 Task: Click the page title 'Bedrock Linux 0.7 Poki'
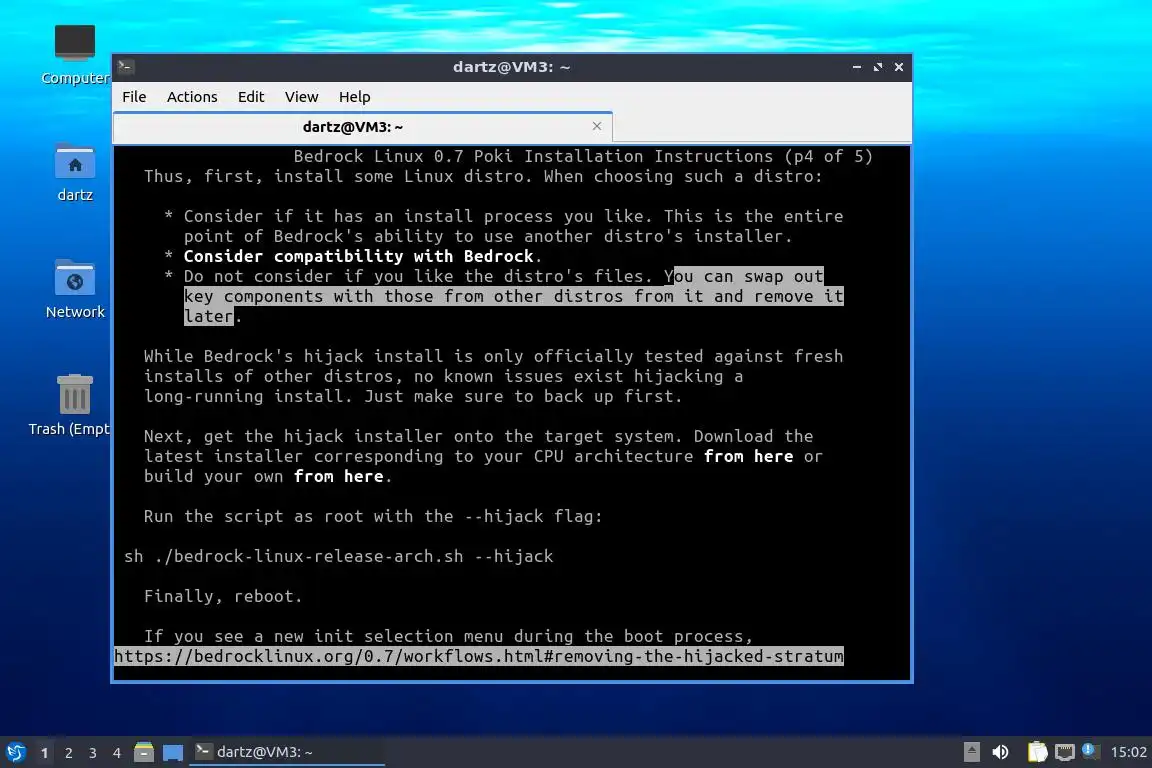point(403,157)
